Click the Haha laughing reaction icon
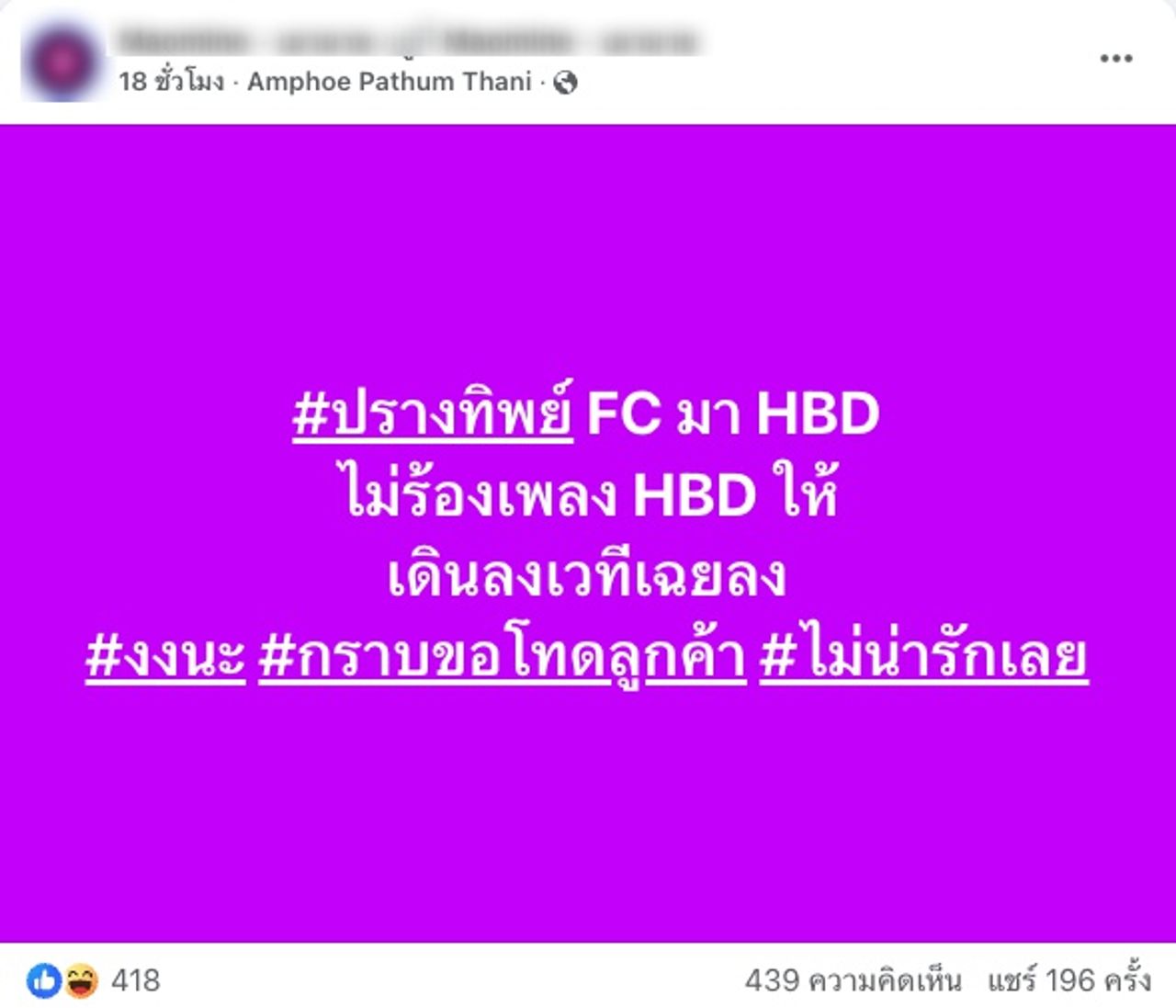Image resolution: width=1176 pixels, height=1008 pixels. (x=81, y=980)
